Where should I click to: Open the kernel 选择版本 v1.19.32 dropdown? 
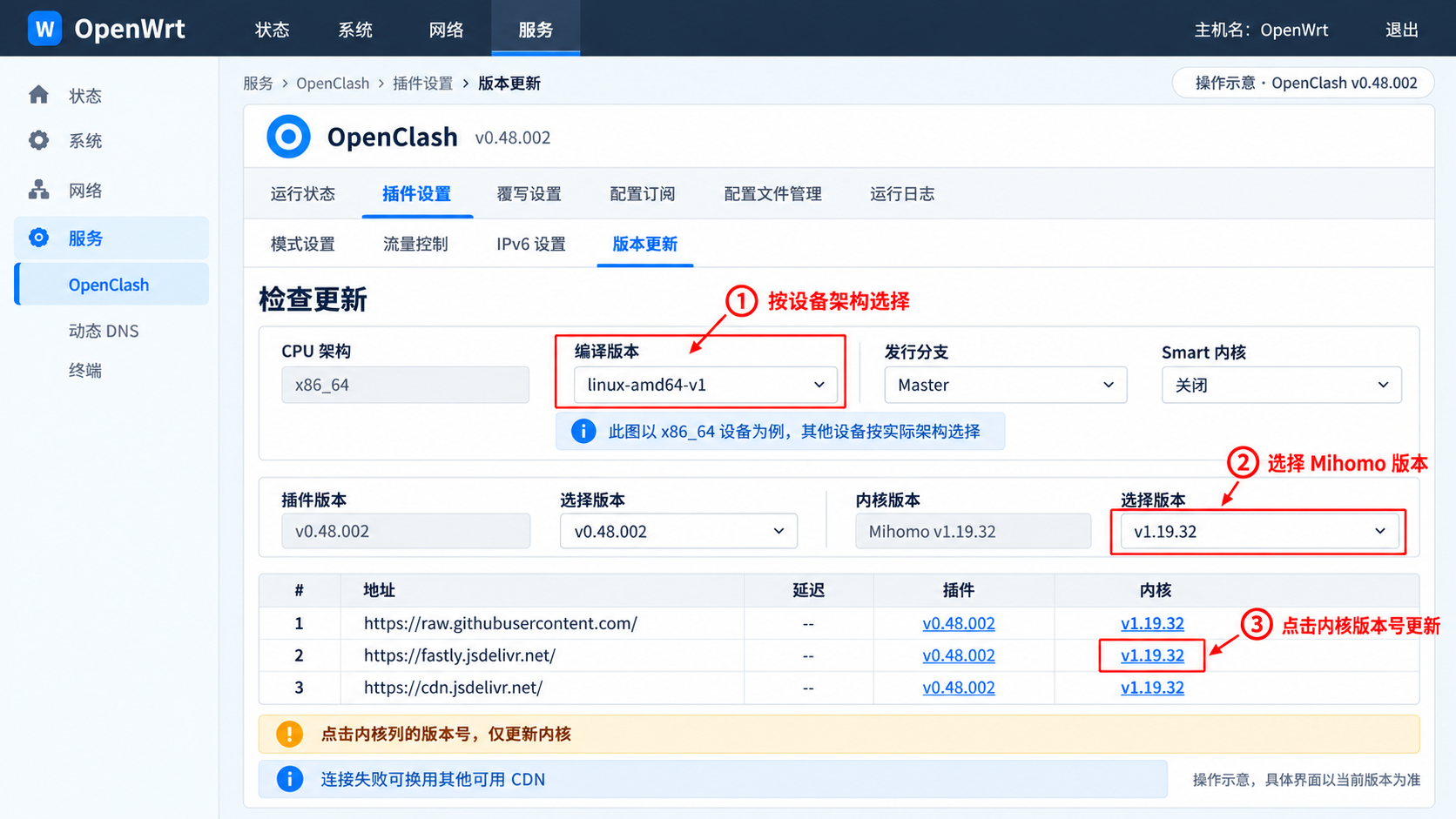(x=1259, y=531)
